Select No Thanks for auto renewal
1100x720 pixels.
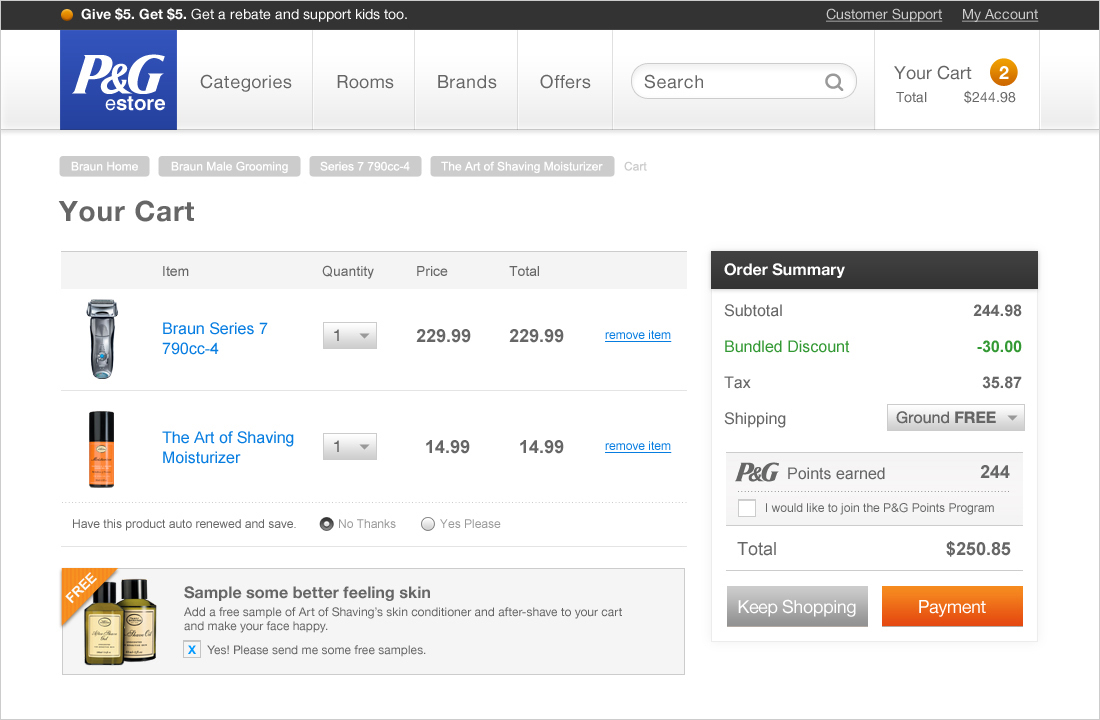[x=326, y=524]
